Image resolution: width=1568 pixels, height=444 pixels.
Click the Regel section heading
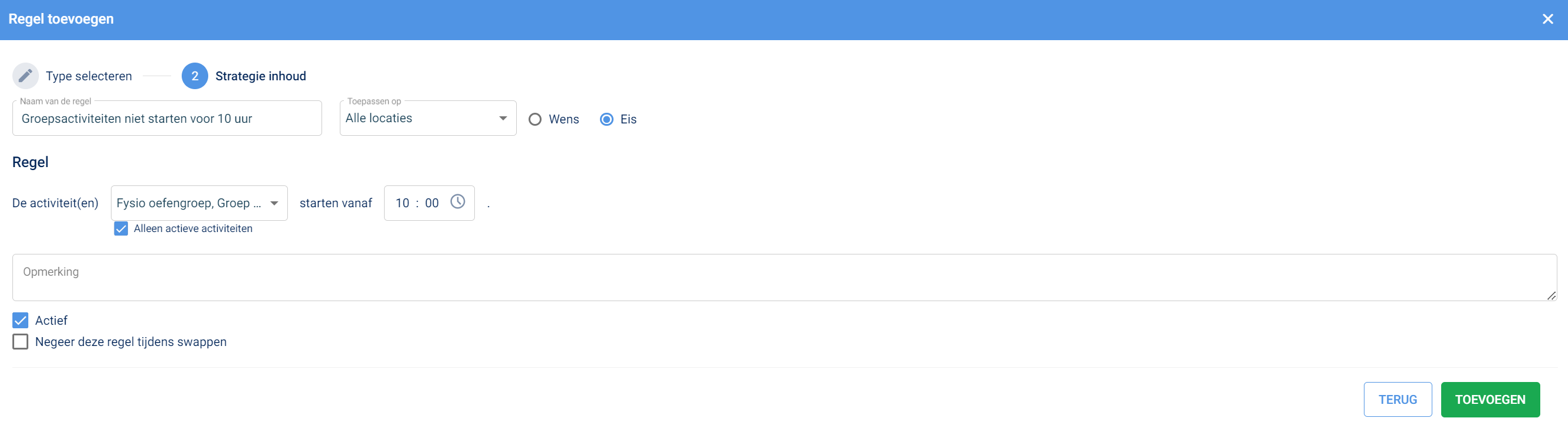(31, 162)
